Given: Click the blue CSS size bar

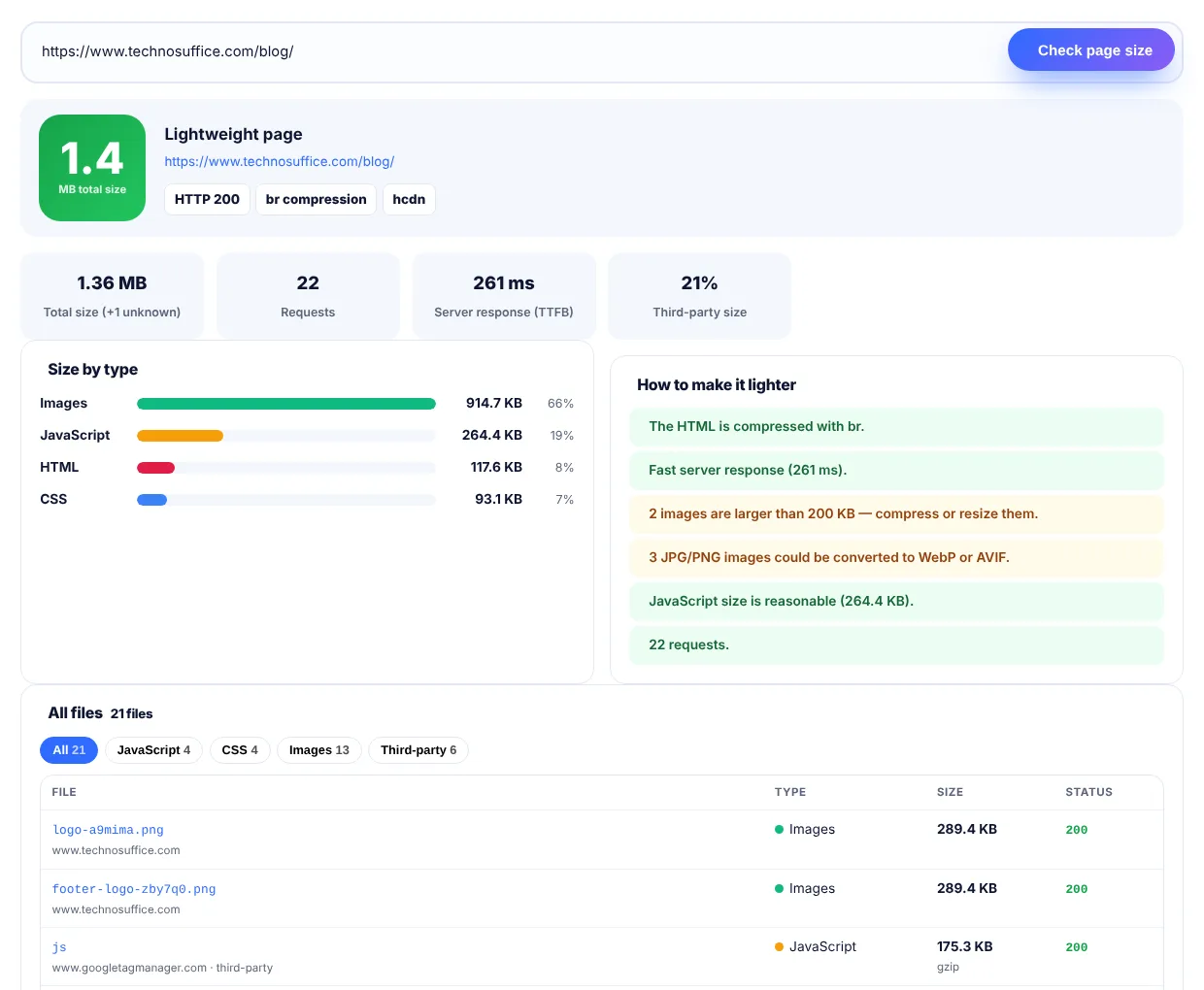Looking at the screenshot, I should pos(151,500).
